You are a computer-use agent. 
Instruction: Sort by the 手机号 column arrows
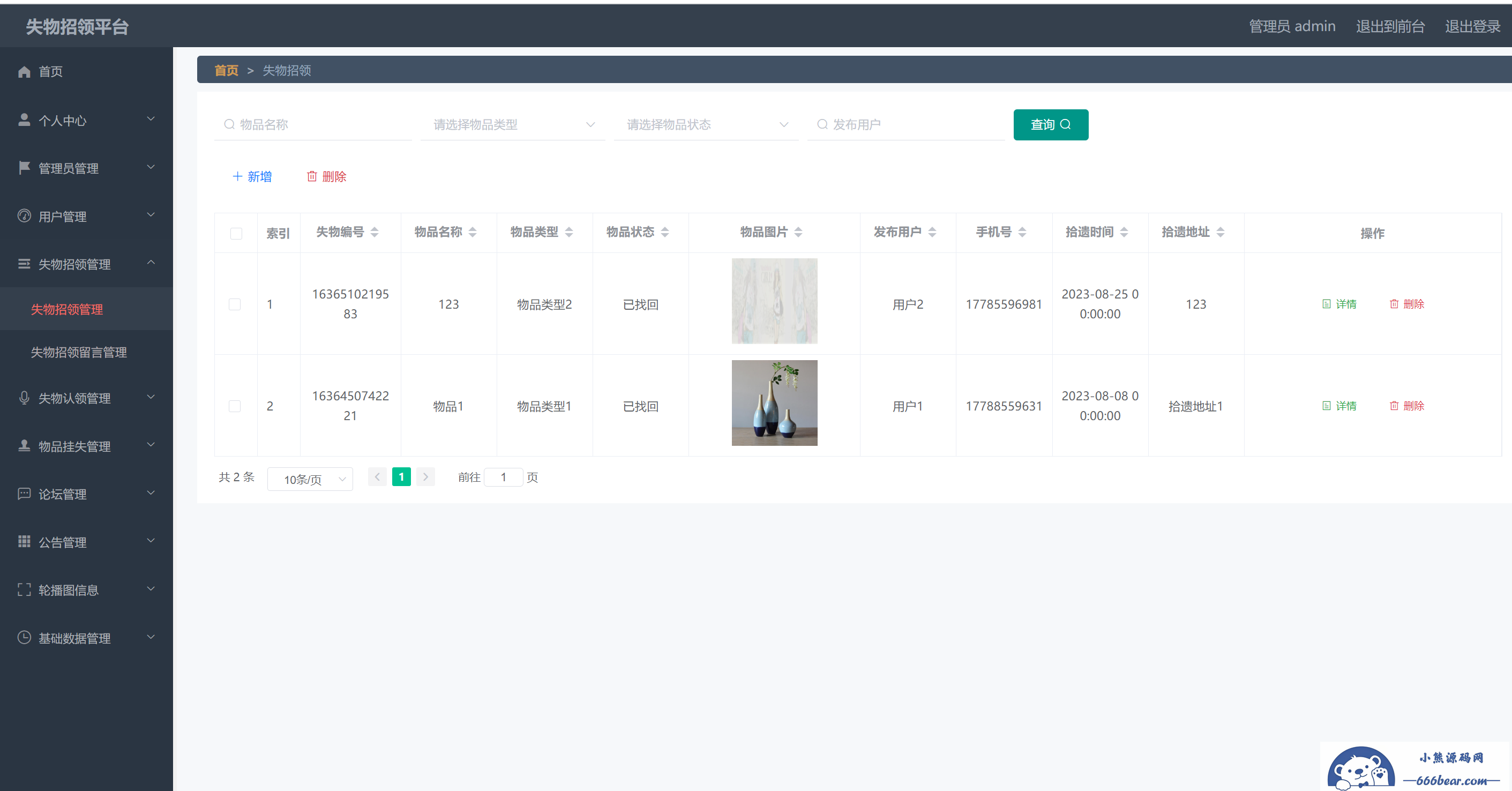(1022, 232)
